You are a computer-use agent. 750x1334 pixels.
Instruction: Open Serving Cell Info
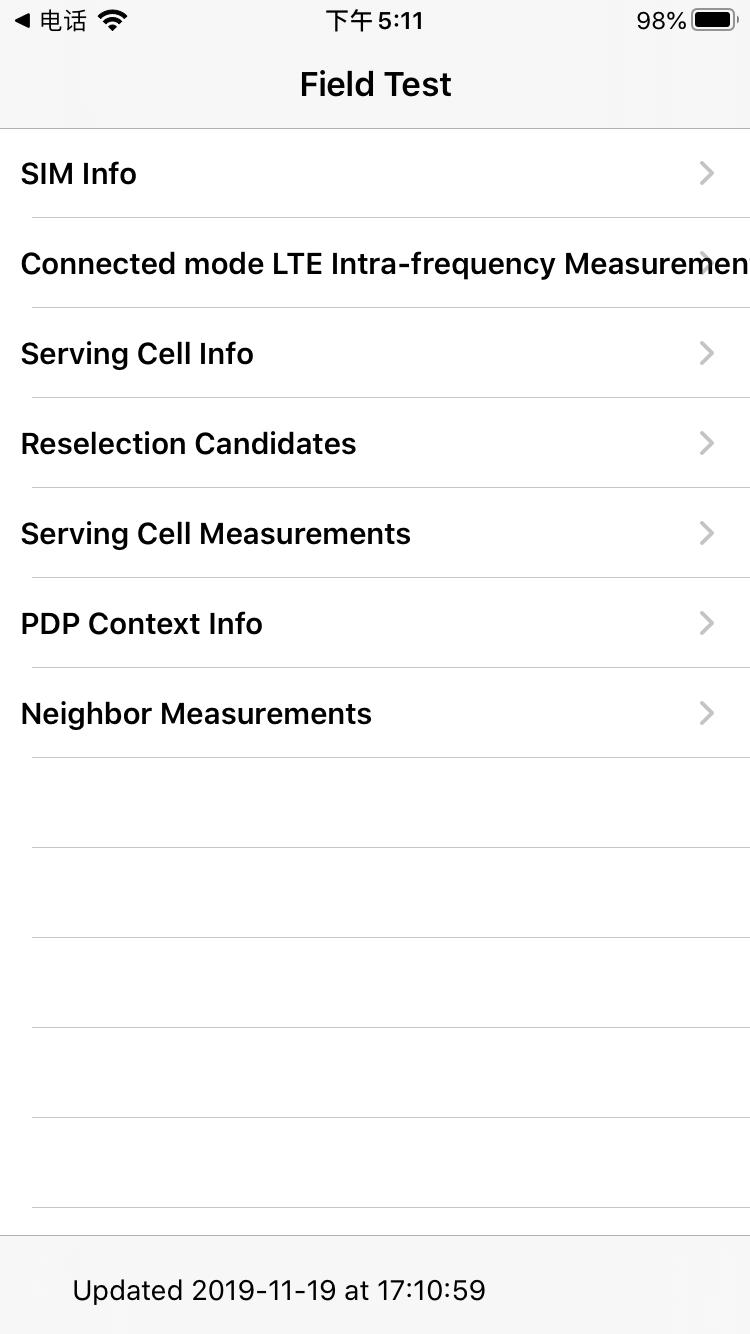[137, 354]
